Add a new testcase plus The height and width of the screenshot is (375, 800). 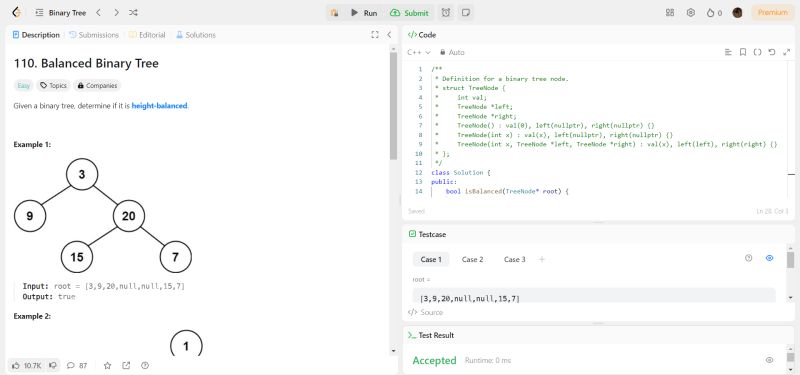pyautogui.click(x=542, y=259)
